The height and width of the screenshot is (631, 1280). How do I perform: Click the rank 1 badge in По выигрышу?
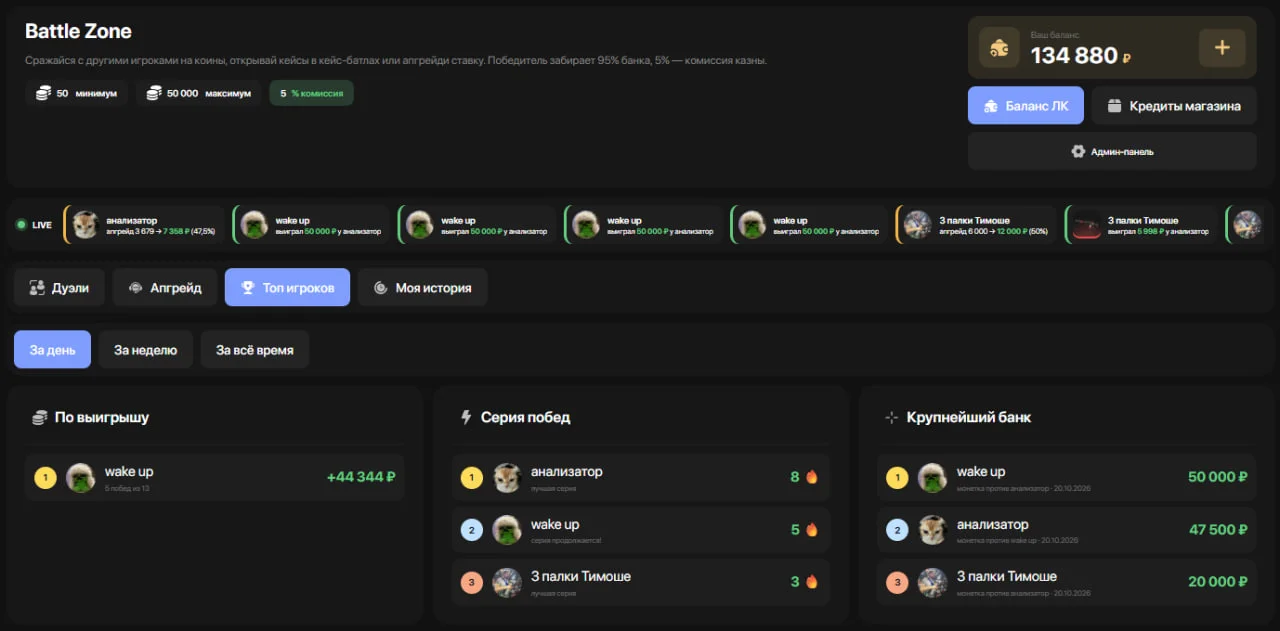point(45,477)
